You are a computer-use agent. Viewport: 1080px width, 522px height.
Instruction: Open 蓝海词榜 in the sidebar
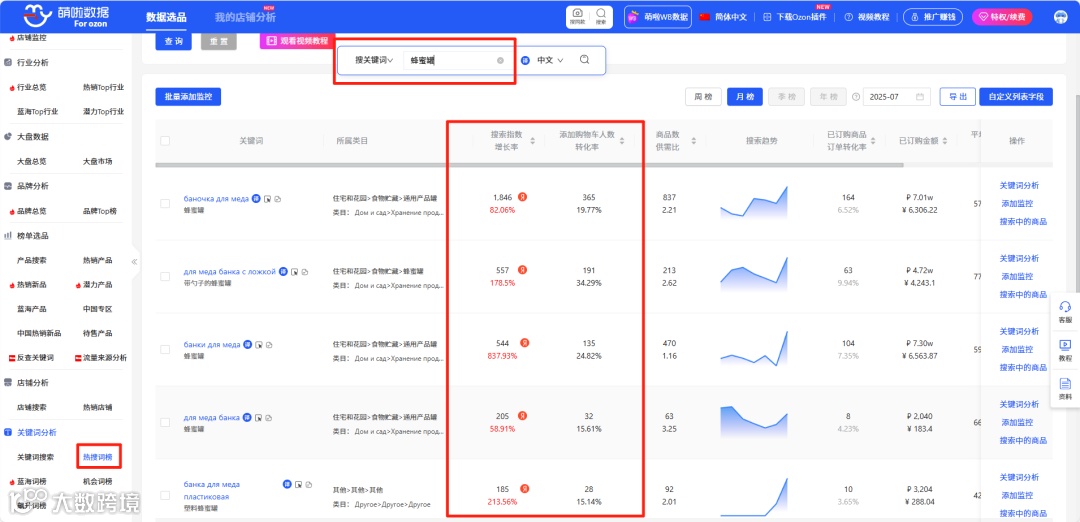coord(32,481)
